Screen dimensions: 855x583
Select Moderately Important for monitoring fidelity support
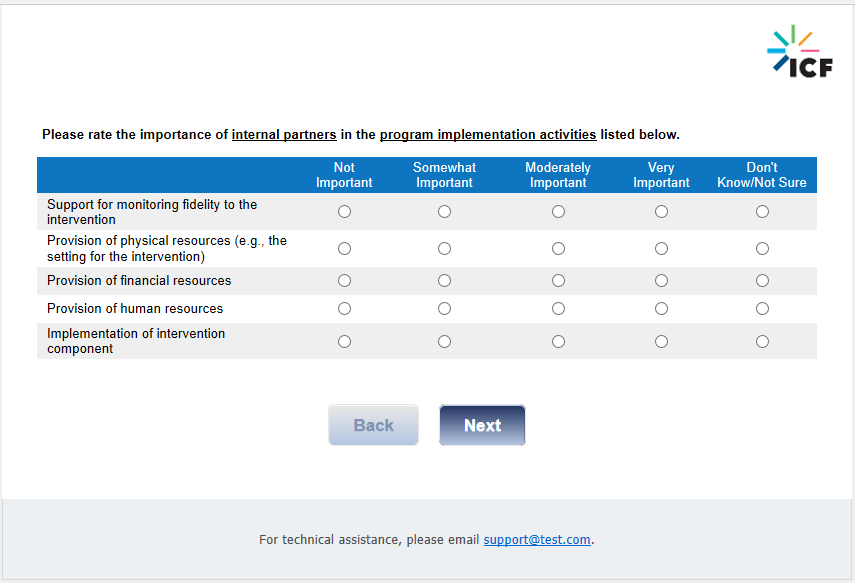tap(558, 212)
